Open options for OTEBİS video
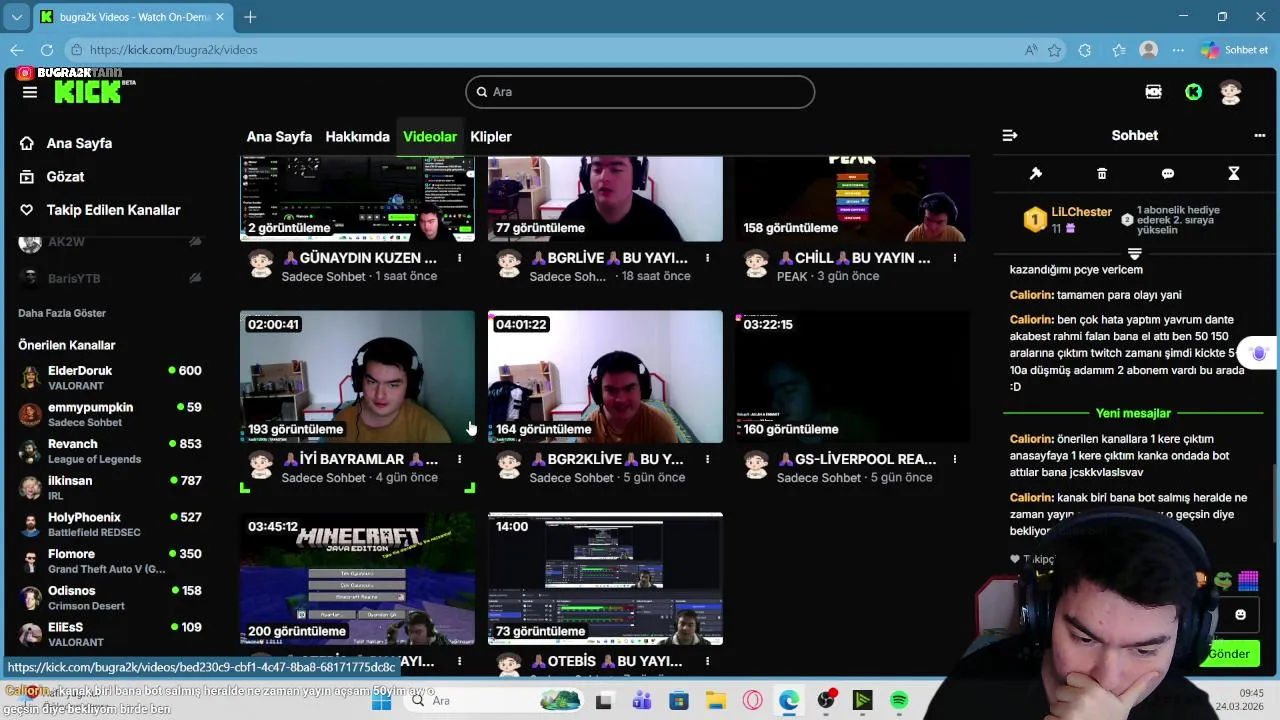Image resolution: width=1280 pixels, height=720 pixels. 708,661
